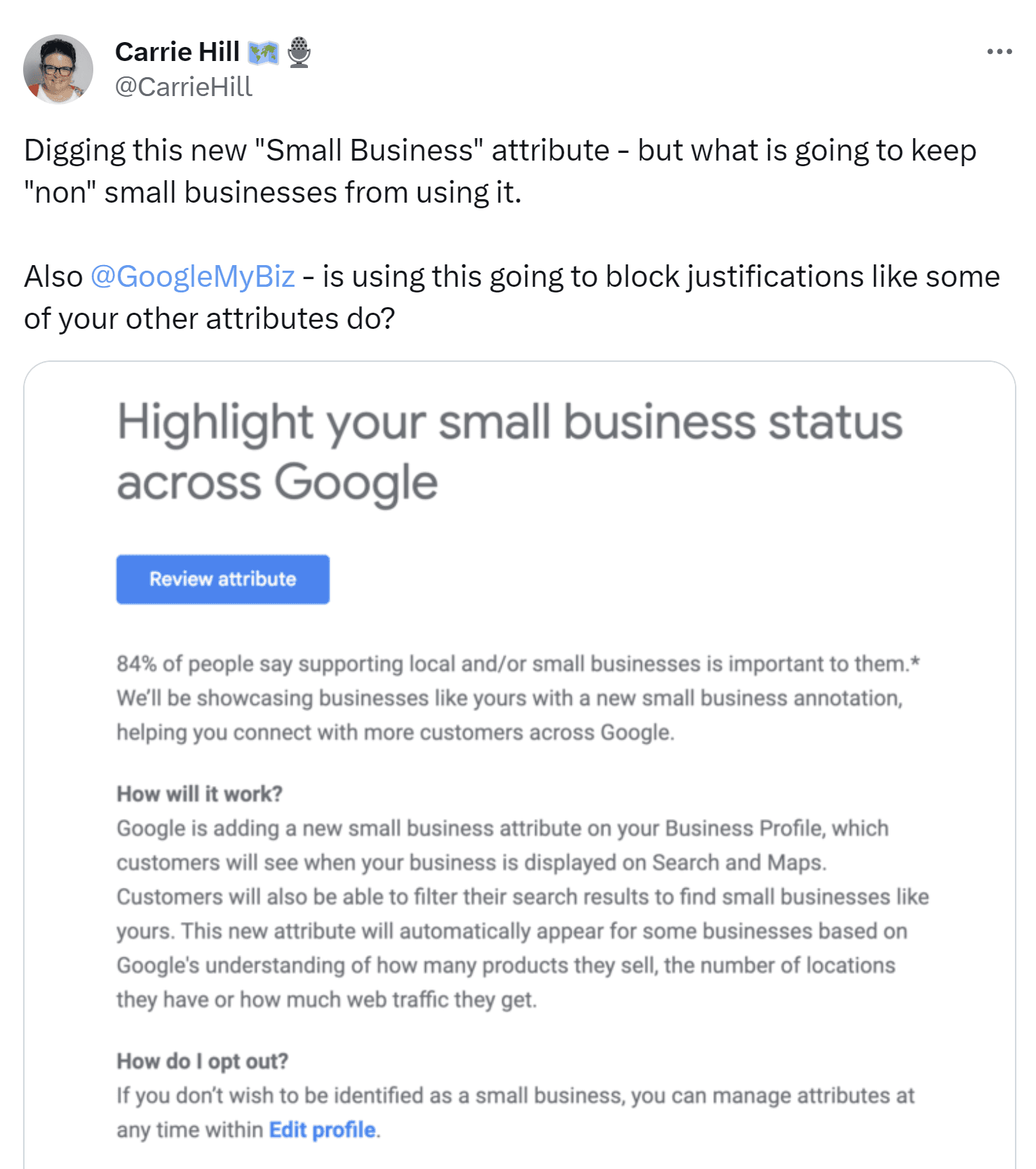Click the "How will it work?" heading
This screenshot has height=1169, width=1036.
[199, 794]
